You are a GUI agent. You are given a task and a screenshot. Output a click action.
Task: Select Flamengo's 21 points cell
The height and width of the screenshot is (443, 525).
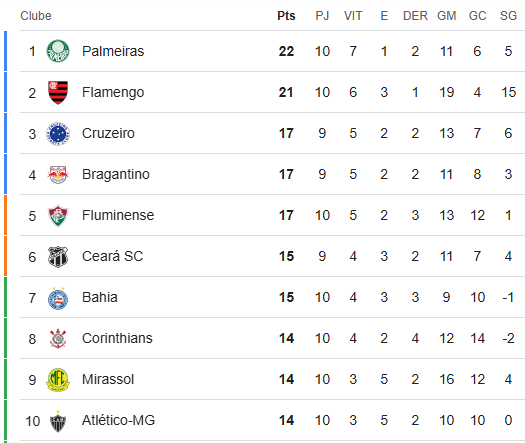(286, 92)
